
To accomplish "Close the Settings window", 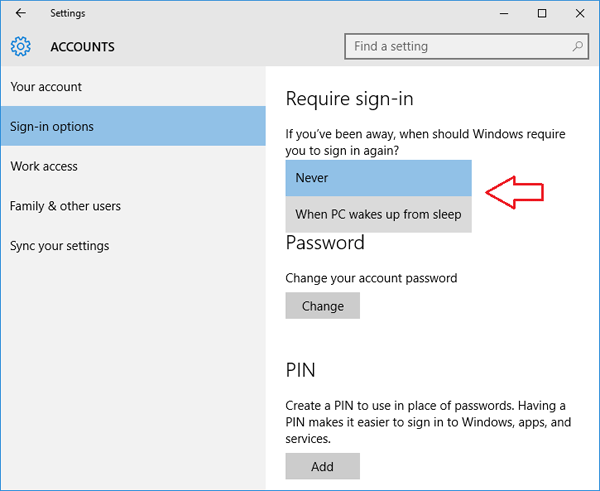I will (x=580, y=14).
